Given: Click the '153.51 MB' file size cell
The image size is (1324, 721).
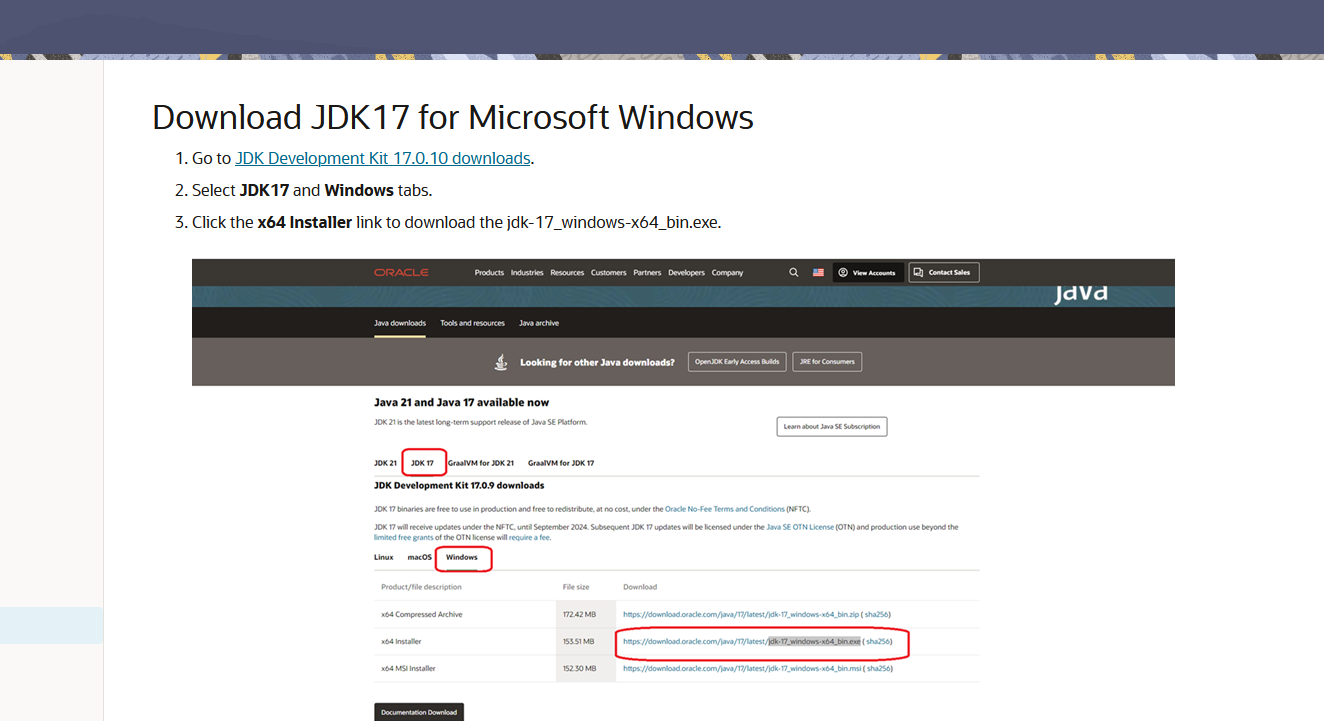Looking at the screenshot, I should pyautogui.click(x=578, y=641).
